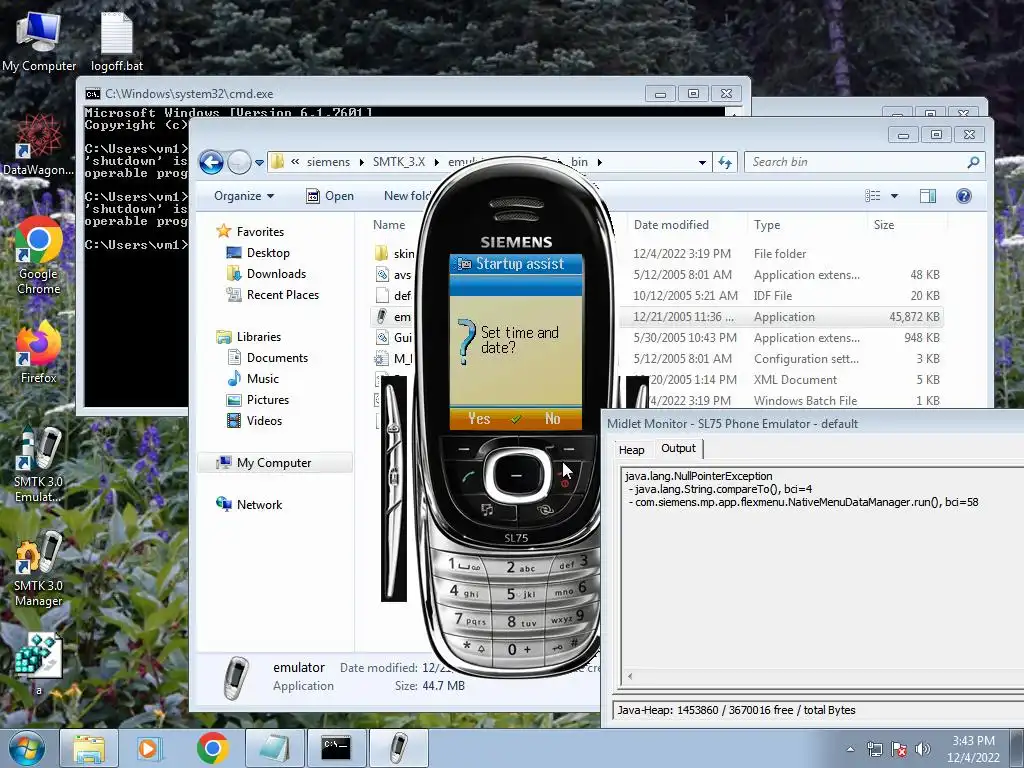Select Videos library
This screenshot has height=768, width=1024.
(x=255, y=421)
